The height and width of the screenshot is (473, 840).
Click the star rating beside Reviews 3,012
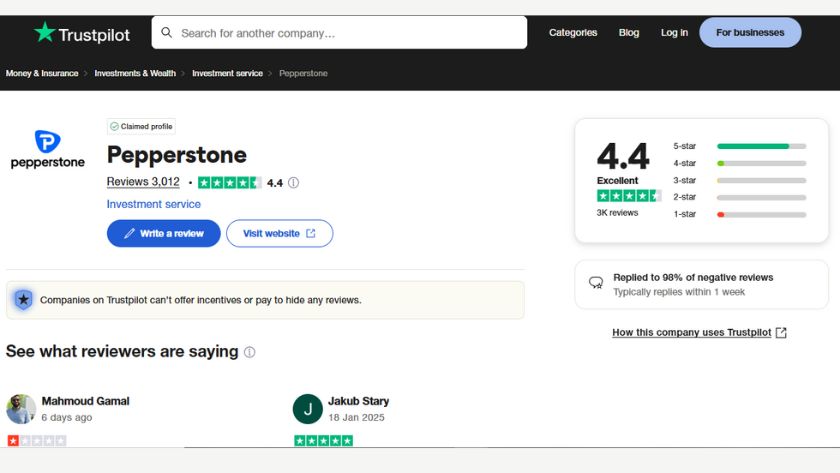click(x=229, y=183)
